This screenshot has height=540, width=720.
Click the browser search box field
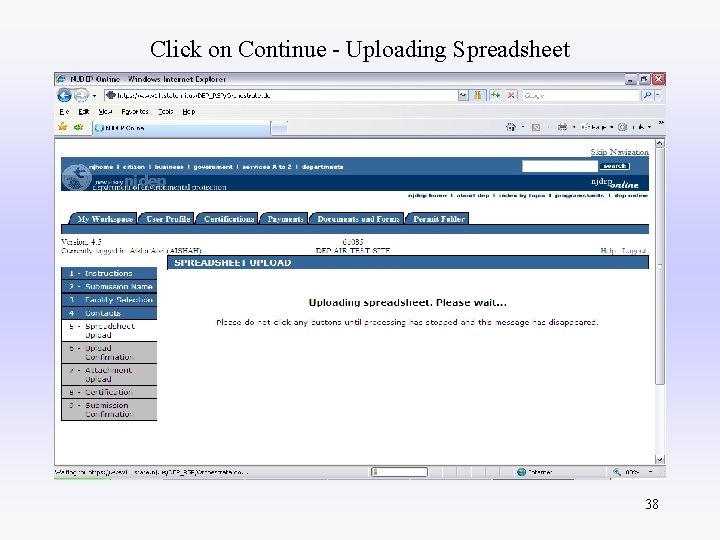581,95
